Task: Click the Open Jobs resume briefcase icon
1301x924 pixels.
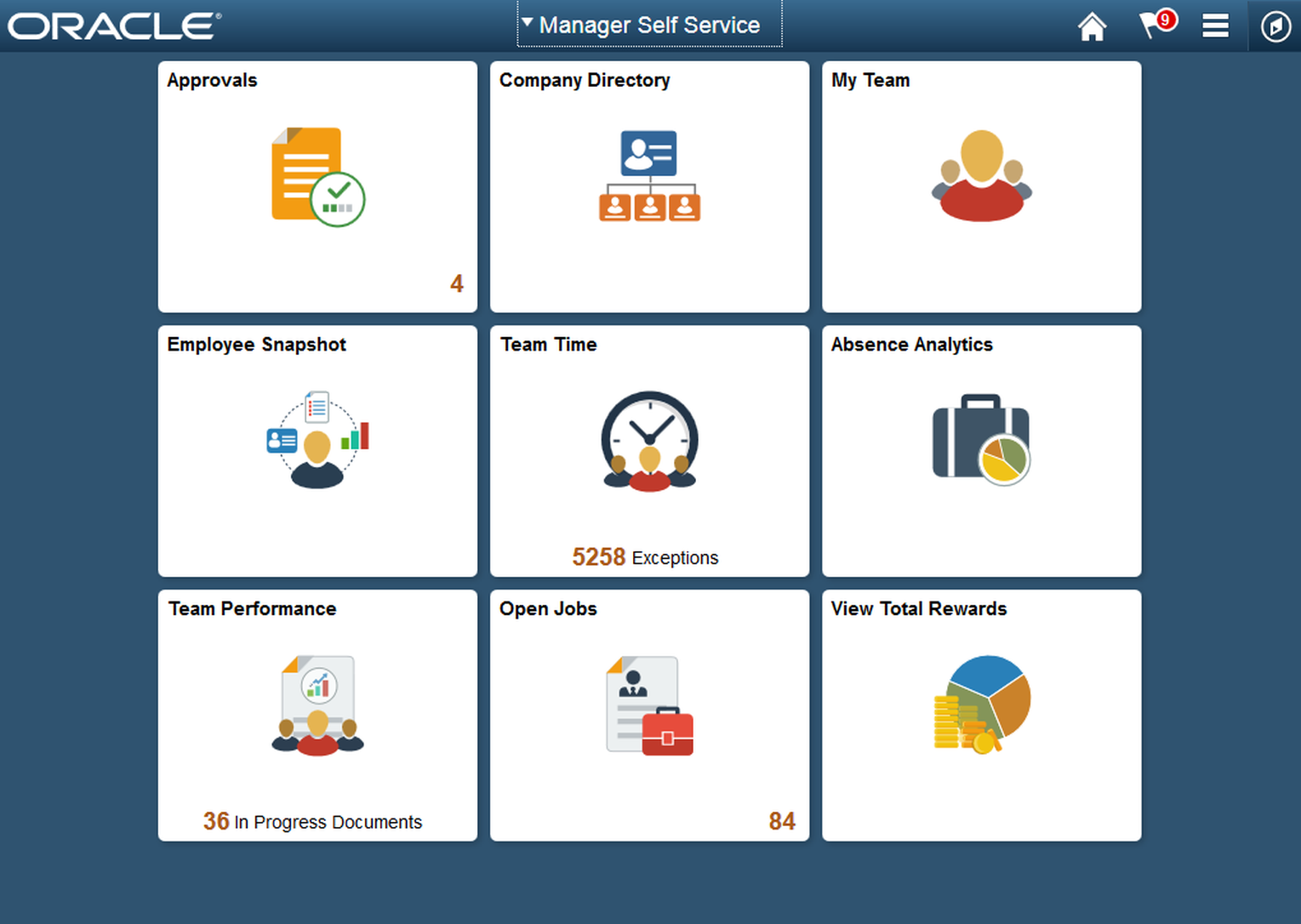Action: [649, 705]
